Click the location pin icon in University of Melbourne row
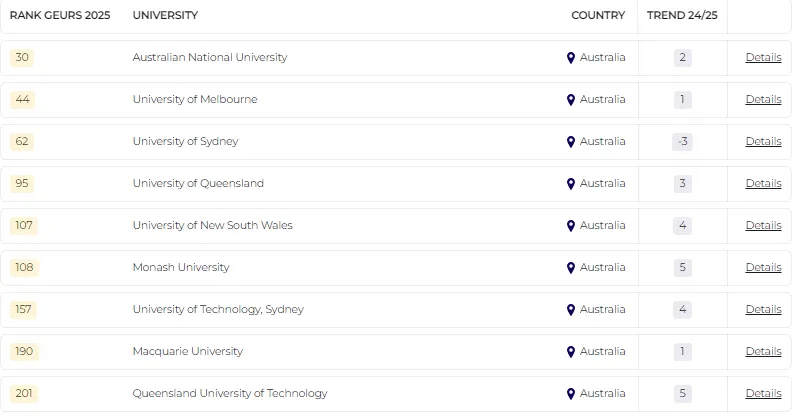Viewport: 795px width, 417px height. [571, 100]
